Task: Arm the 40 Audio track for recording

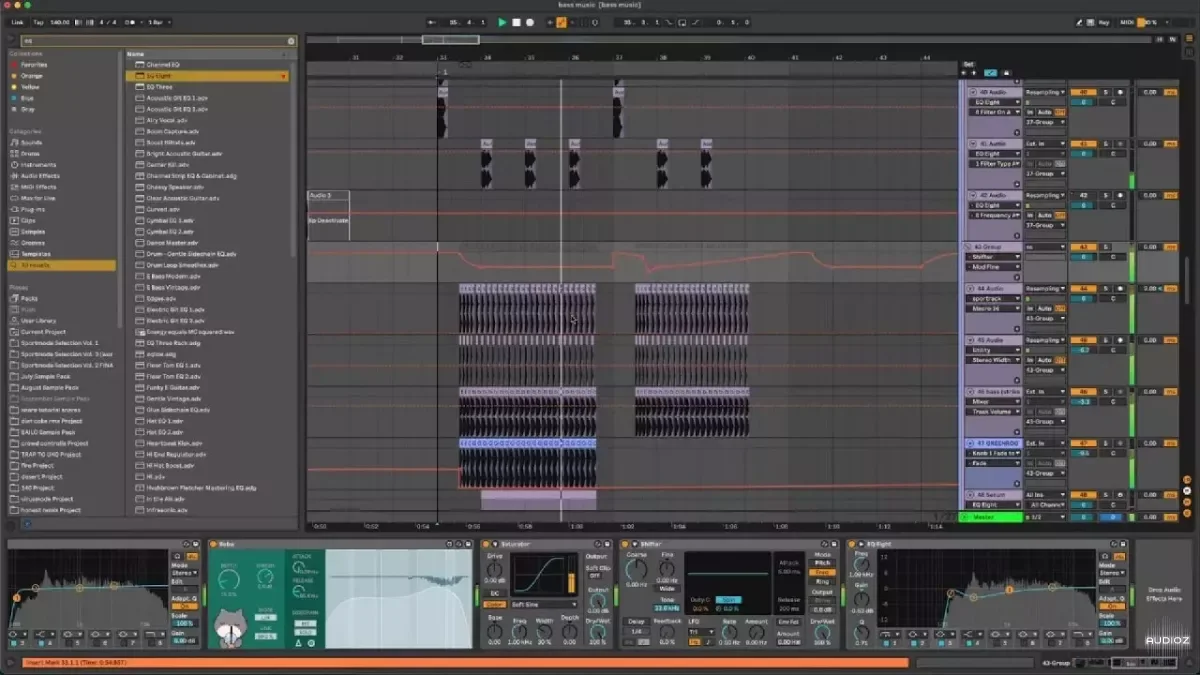Action: tap(1120, 92)
